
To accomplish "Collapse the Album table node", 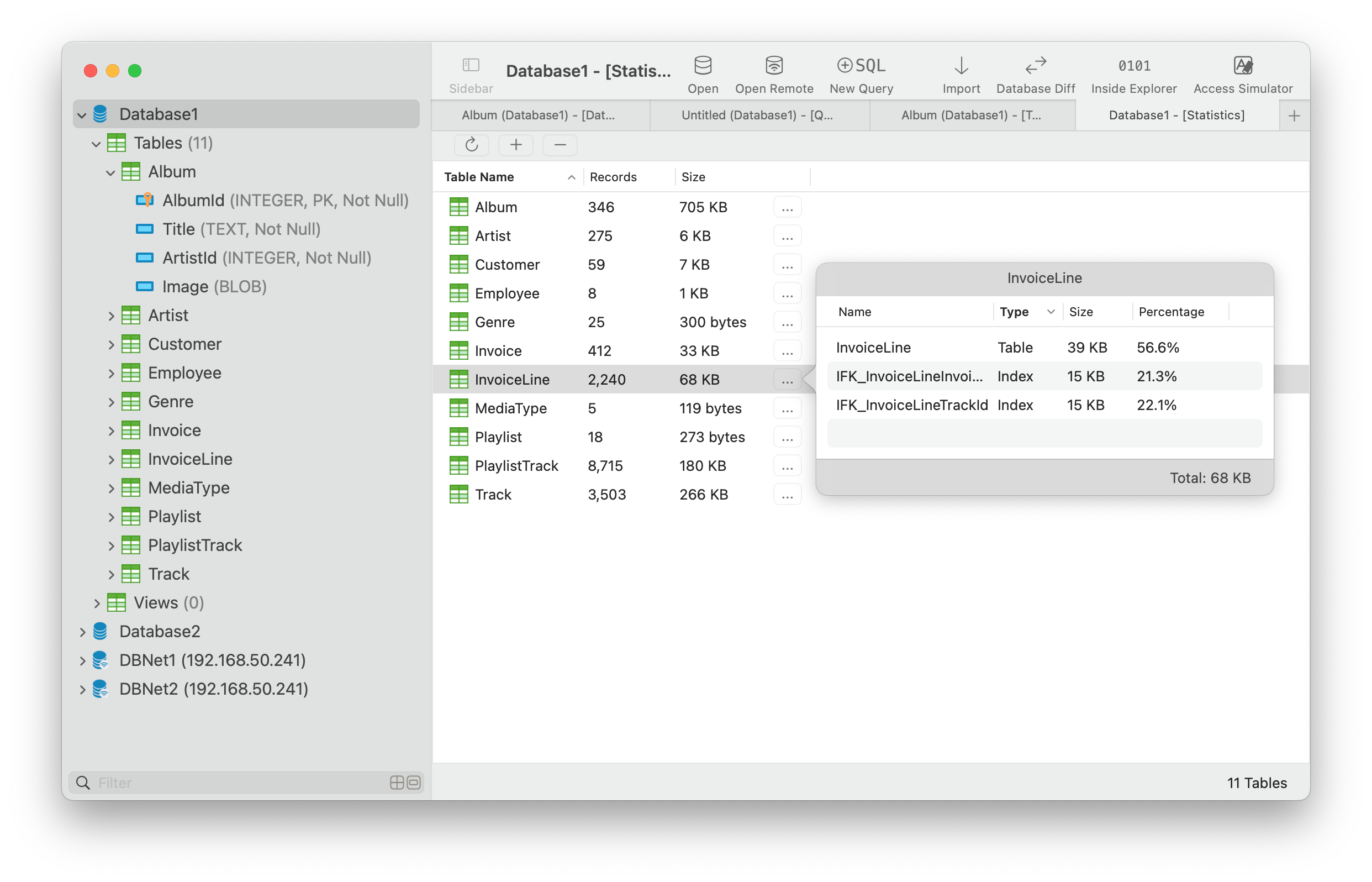I will (x=110, y=172).
